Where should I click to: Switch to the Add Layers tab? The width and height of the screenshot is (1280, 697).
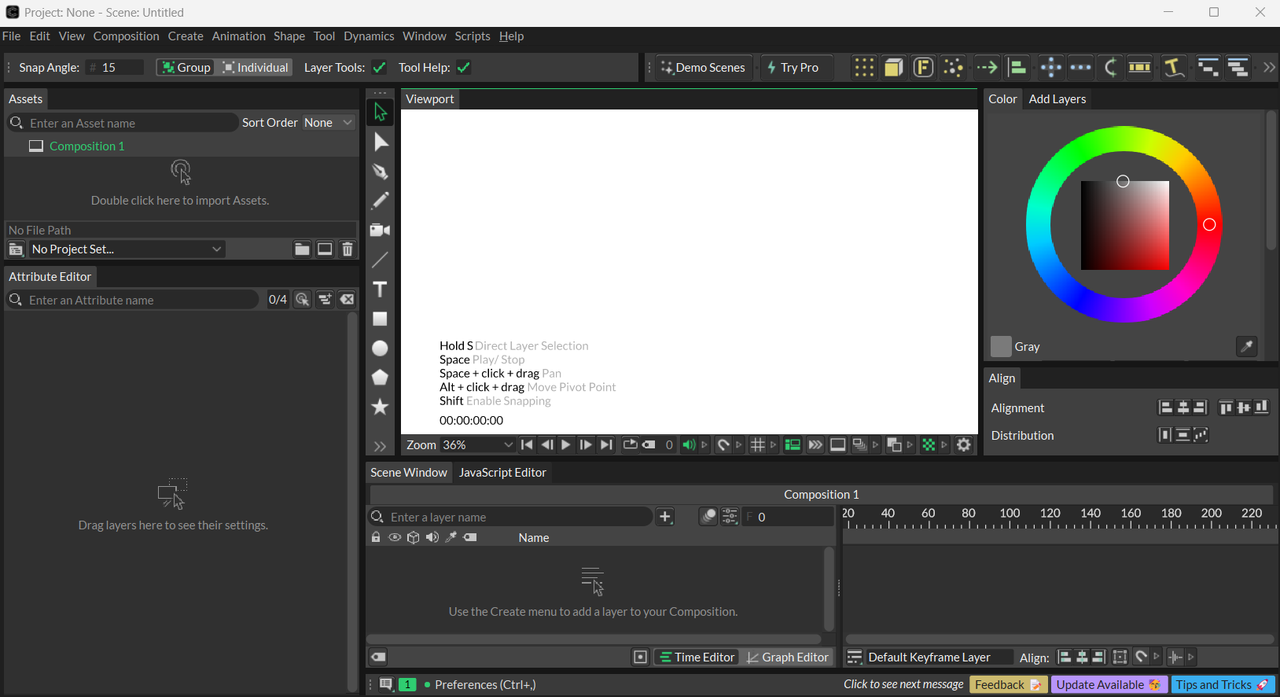tap(1057, 99)
